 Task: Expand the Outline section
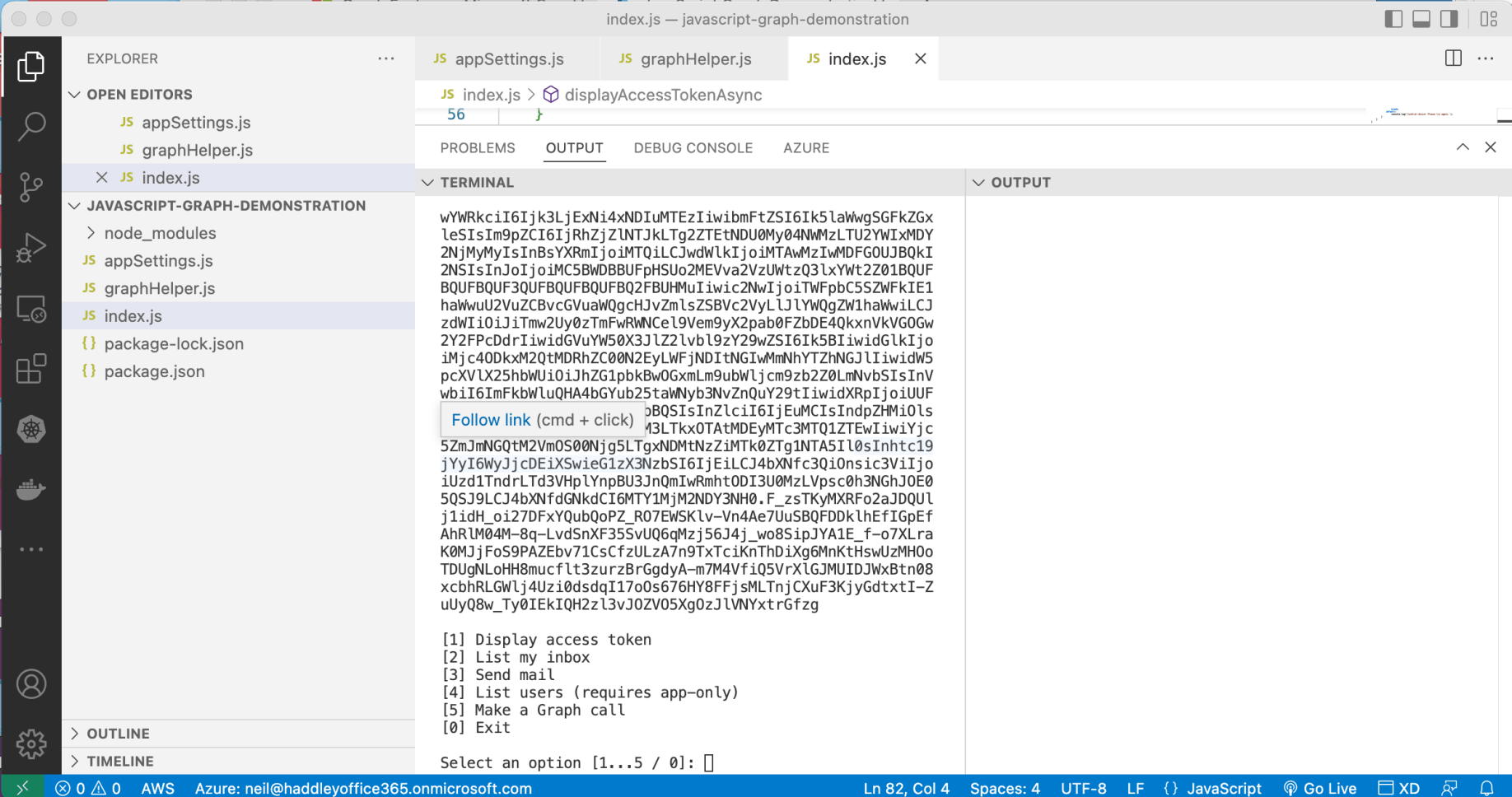coord(75,734)
